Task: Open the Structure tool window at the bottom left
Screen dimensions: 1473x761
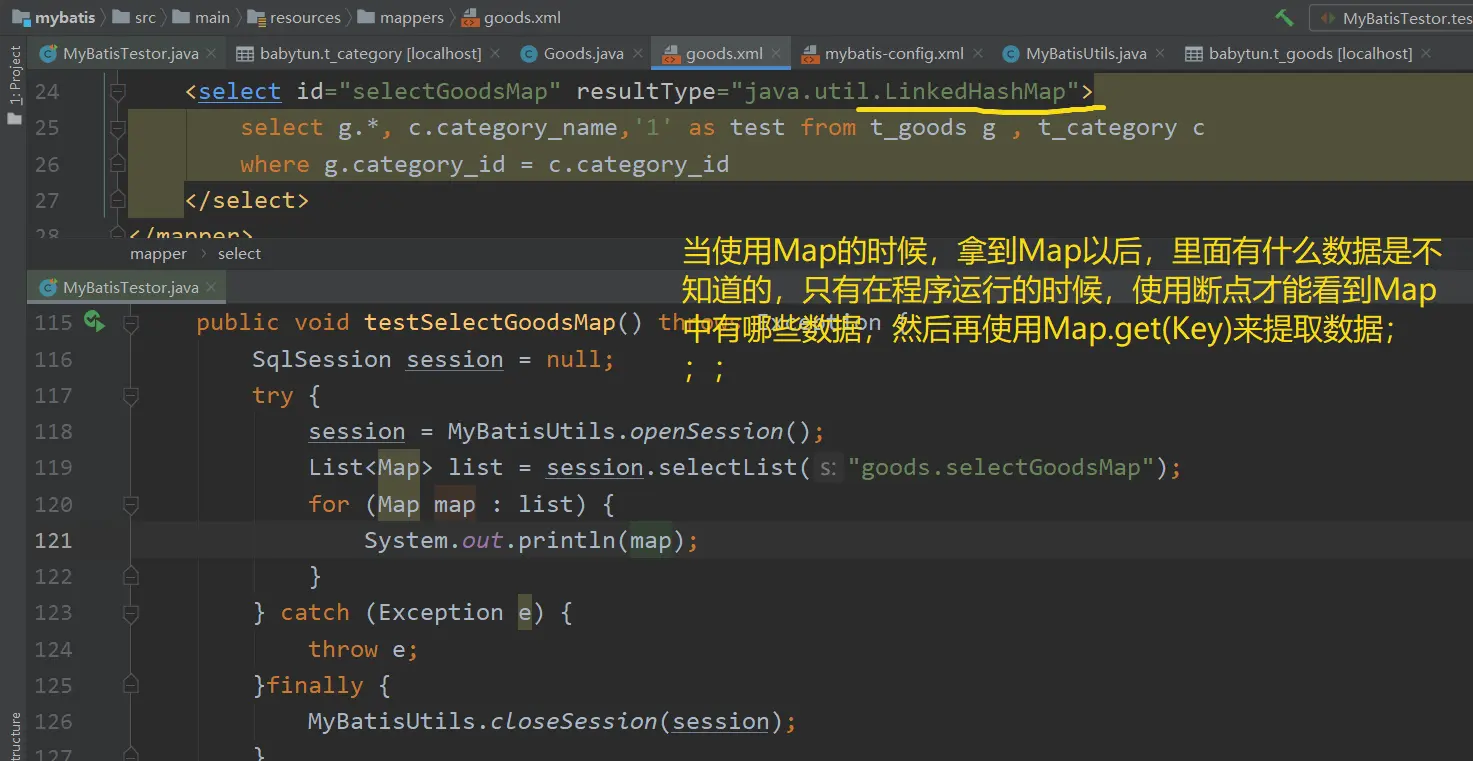Action: [x=14, y=737]
